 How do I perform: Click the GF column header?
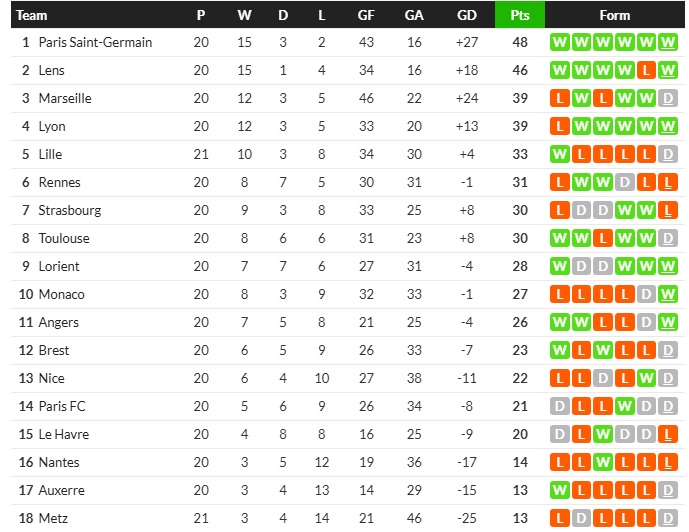pos(366,15)
